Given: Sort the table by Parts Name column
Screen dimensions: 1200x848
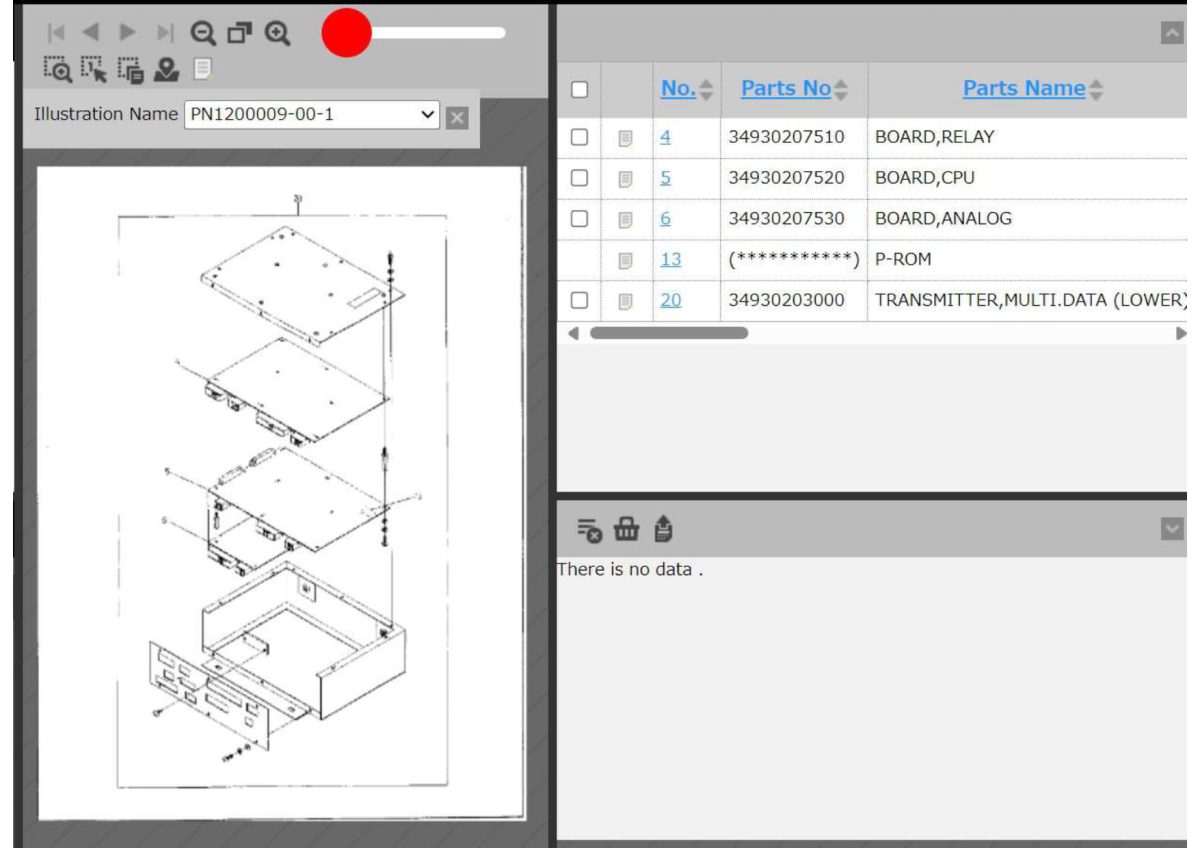Looking at the screenshot, I should (1033, 89).
